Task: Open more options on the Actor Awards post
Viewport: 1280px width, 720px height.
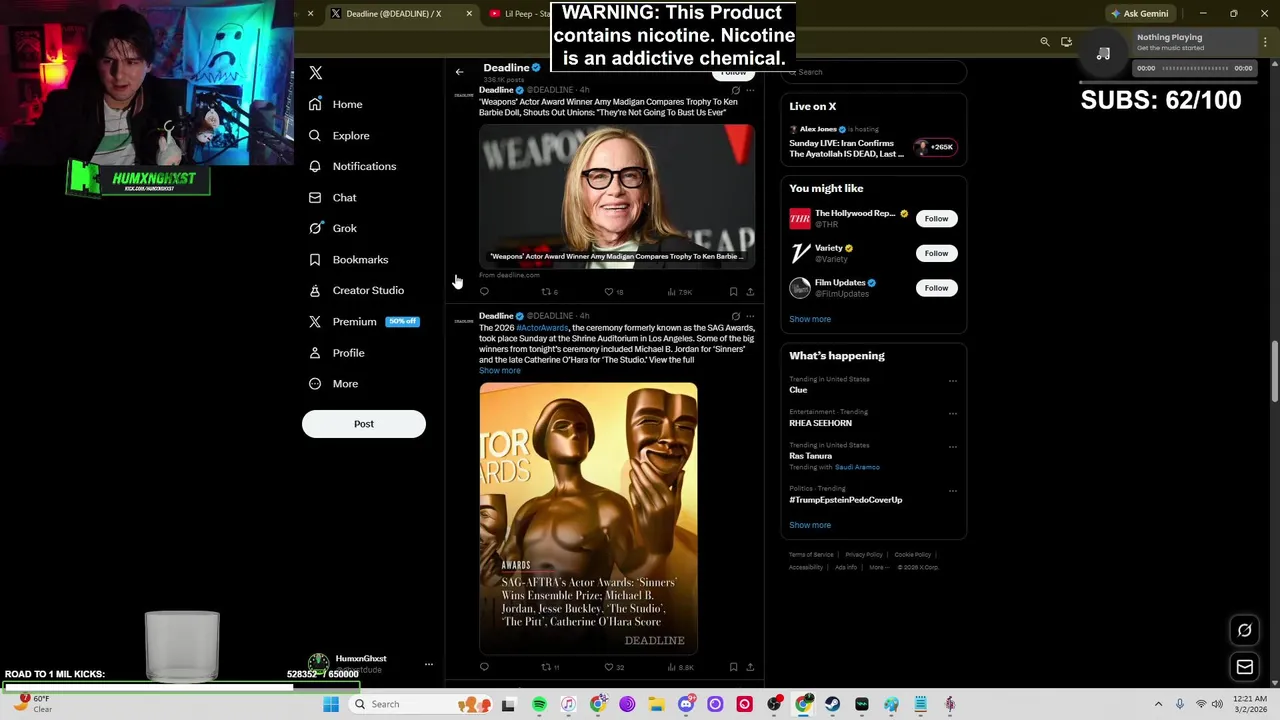Action: [750, 316]
